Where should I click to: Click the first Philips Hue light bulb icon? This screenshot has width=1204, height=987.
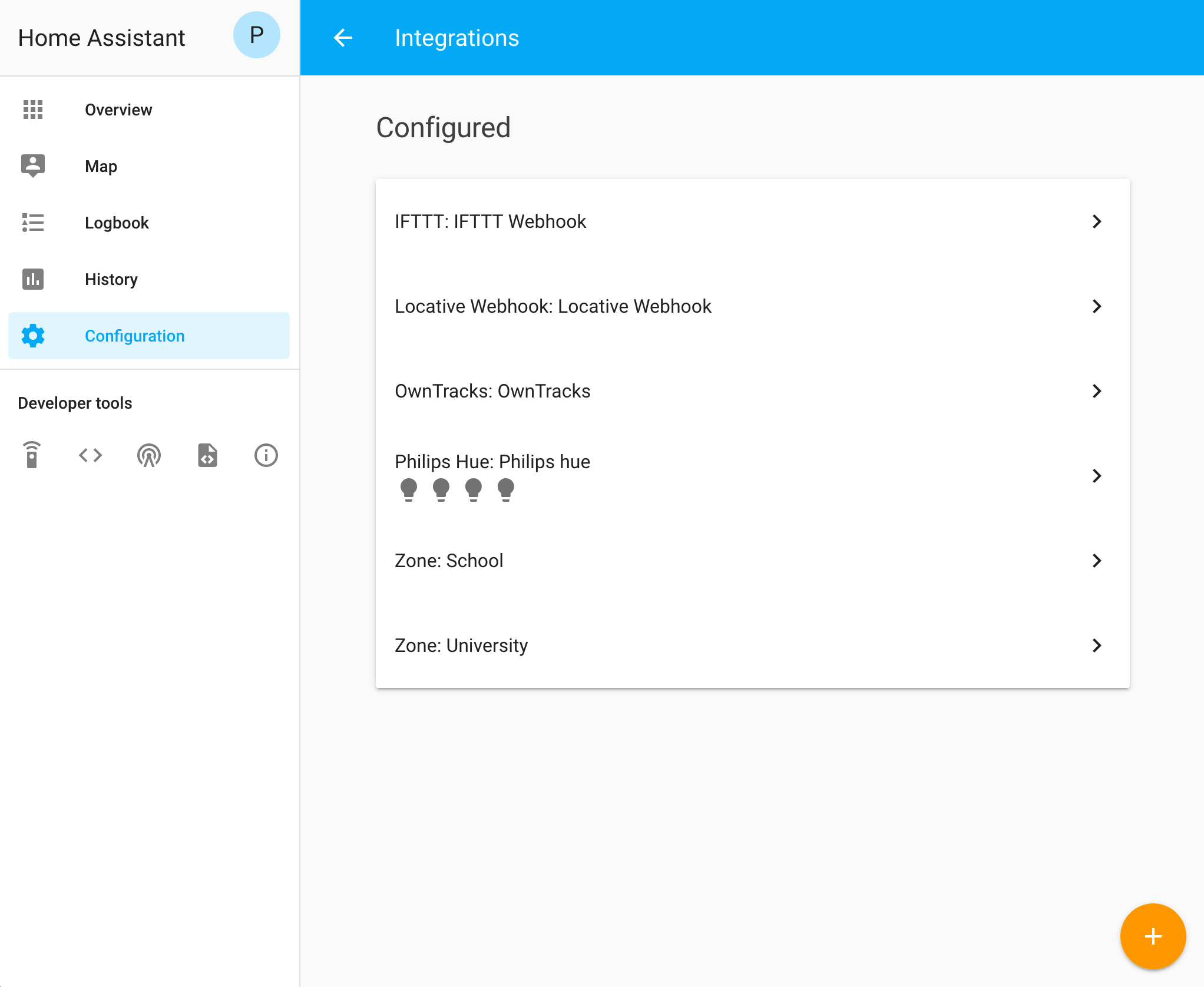point(409,489)
